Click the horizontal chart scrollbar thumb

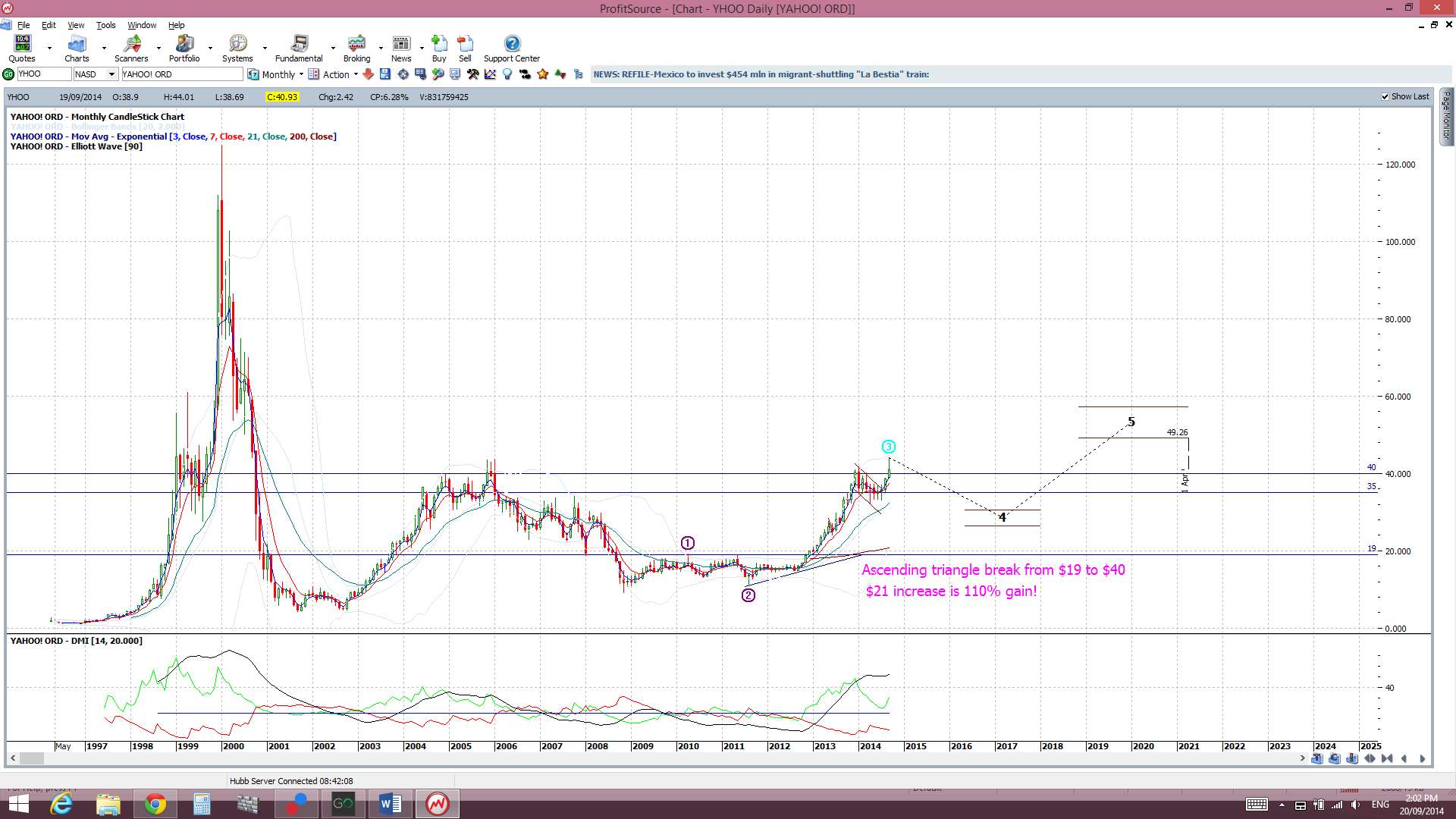(x=32, y=758)
